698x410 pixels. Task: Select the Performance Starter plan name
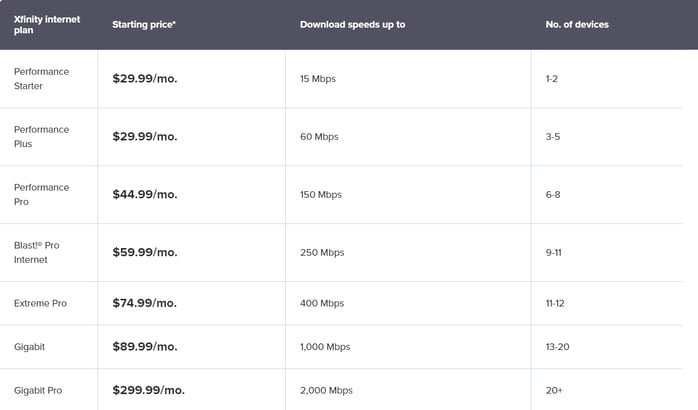point(41,79)
